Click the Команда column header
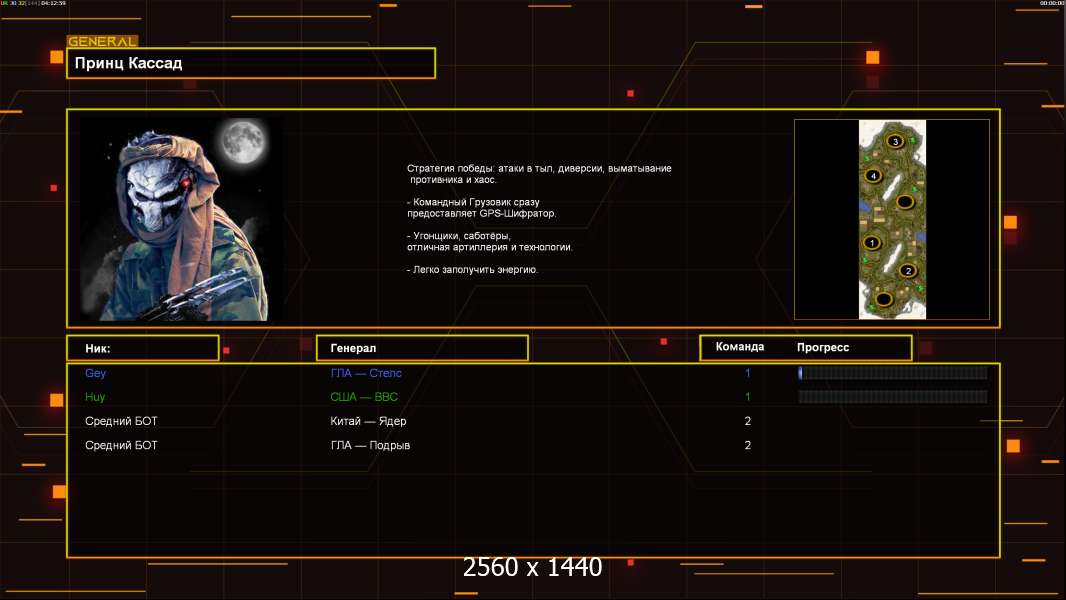Viewport: 1066px width, 600px height. coord(740,347)
